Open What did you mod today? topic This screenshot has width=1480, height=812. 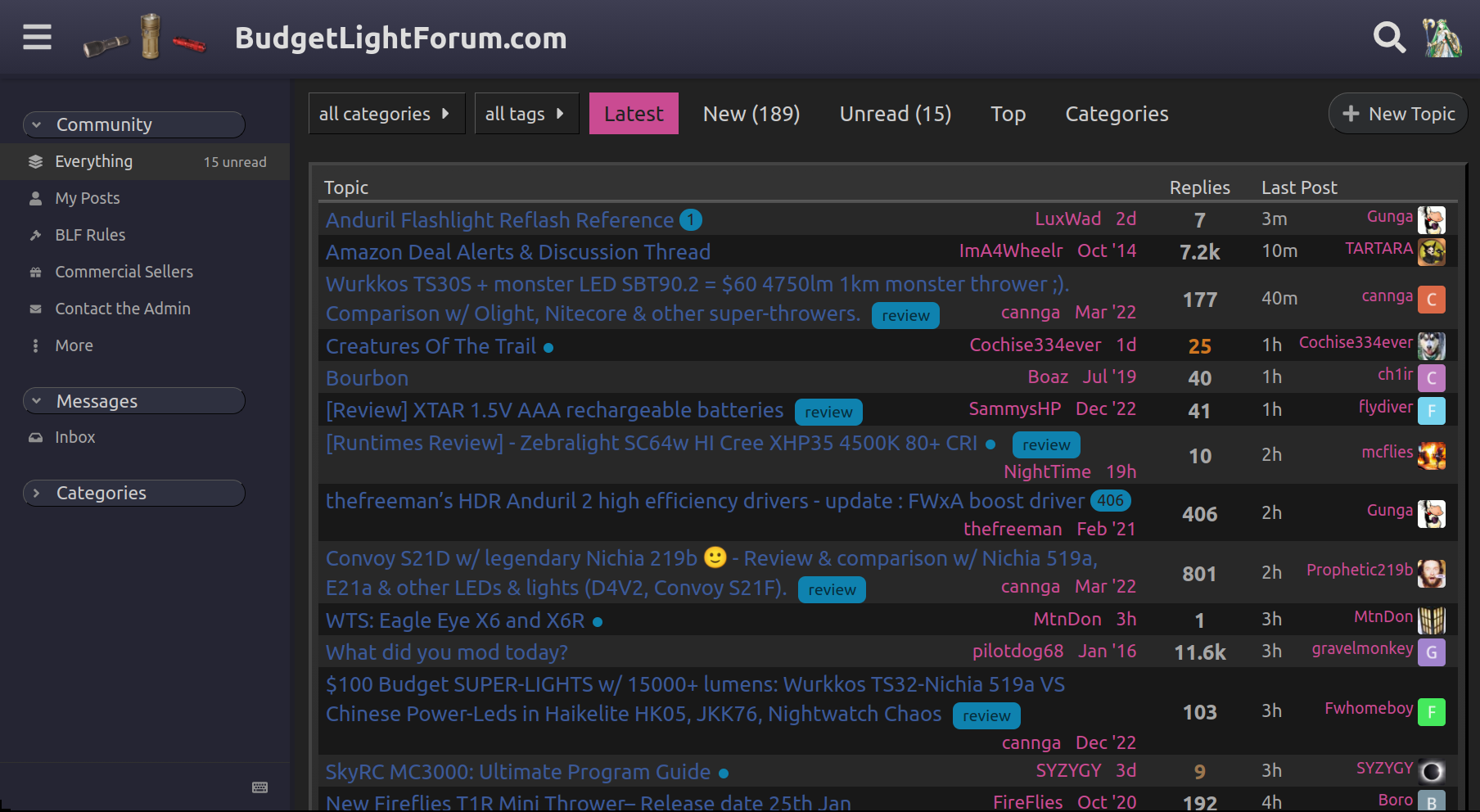447,652
